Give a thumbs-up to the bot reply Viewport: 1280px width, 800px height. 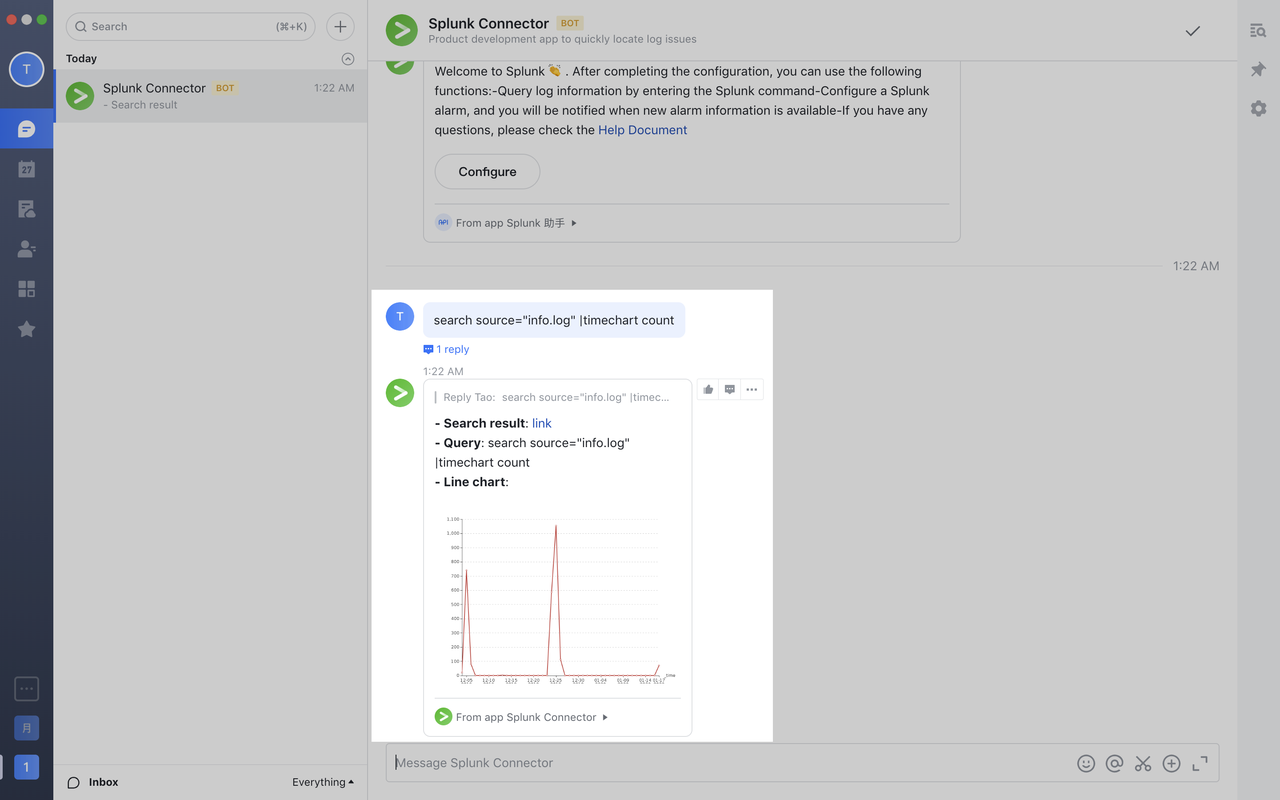pos(708,389)
